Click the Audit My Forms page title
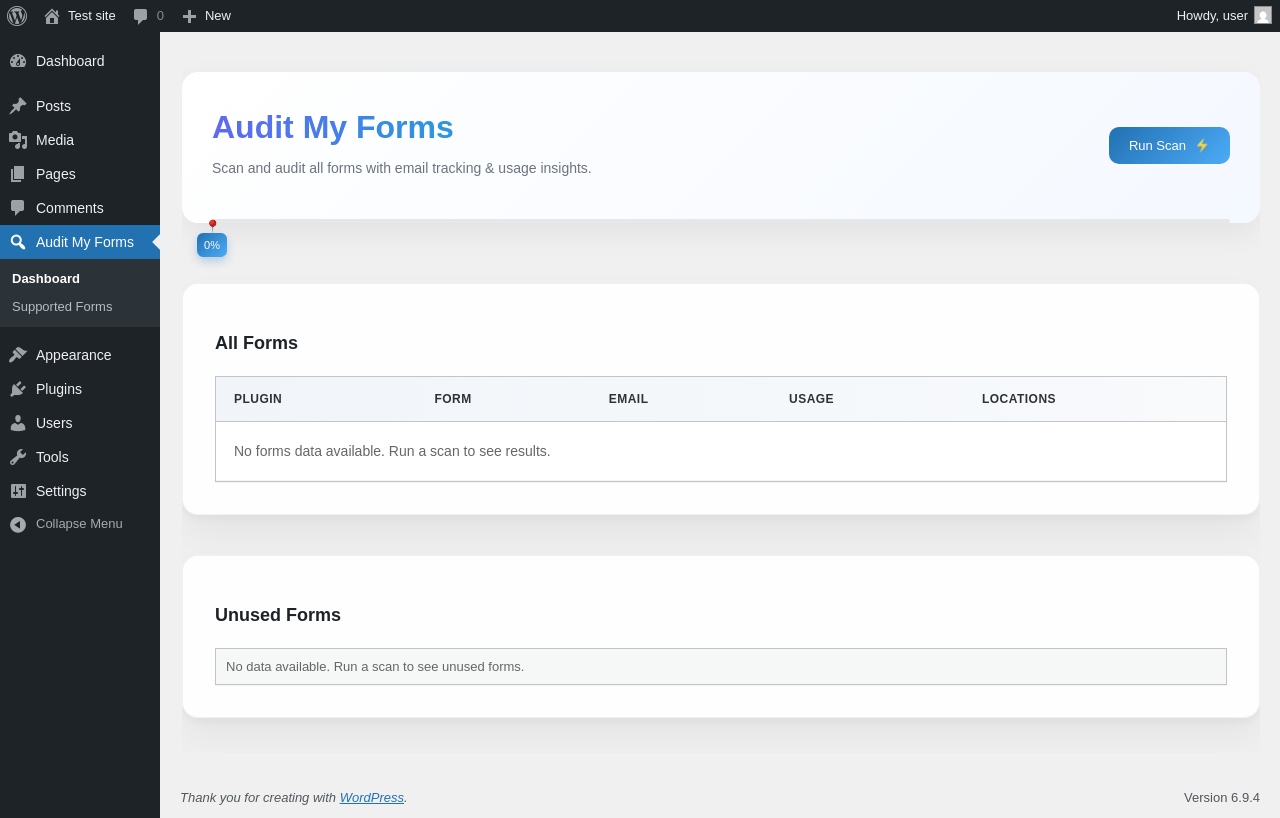This screenshot has width=1280, height=818. pos(333,127)
